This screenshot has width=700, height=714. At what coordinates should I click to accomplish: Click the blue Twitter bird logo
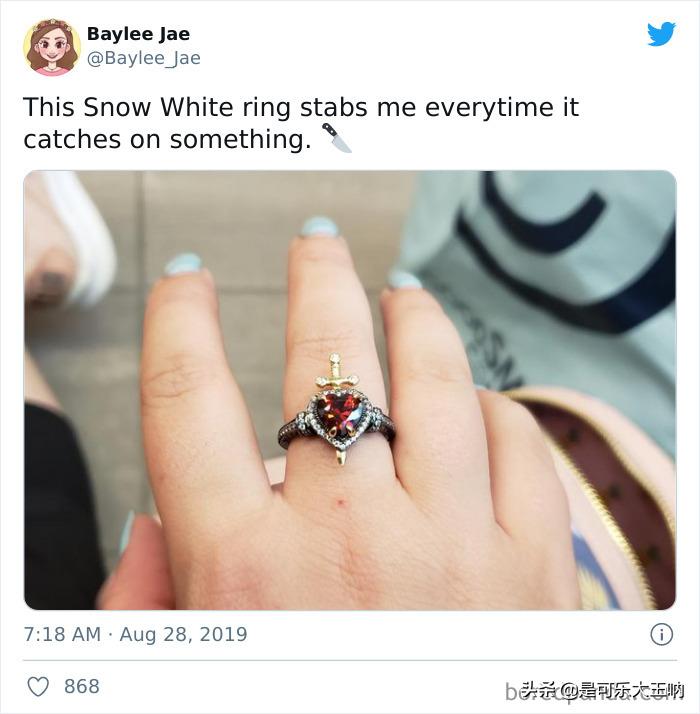click(x=661, y=34)
